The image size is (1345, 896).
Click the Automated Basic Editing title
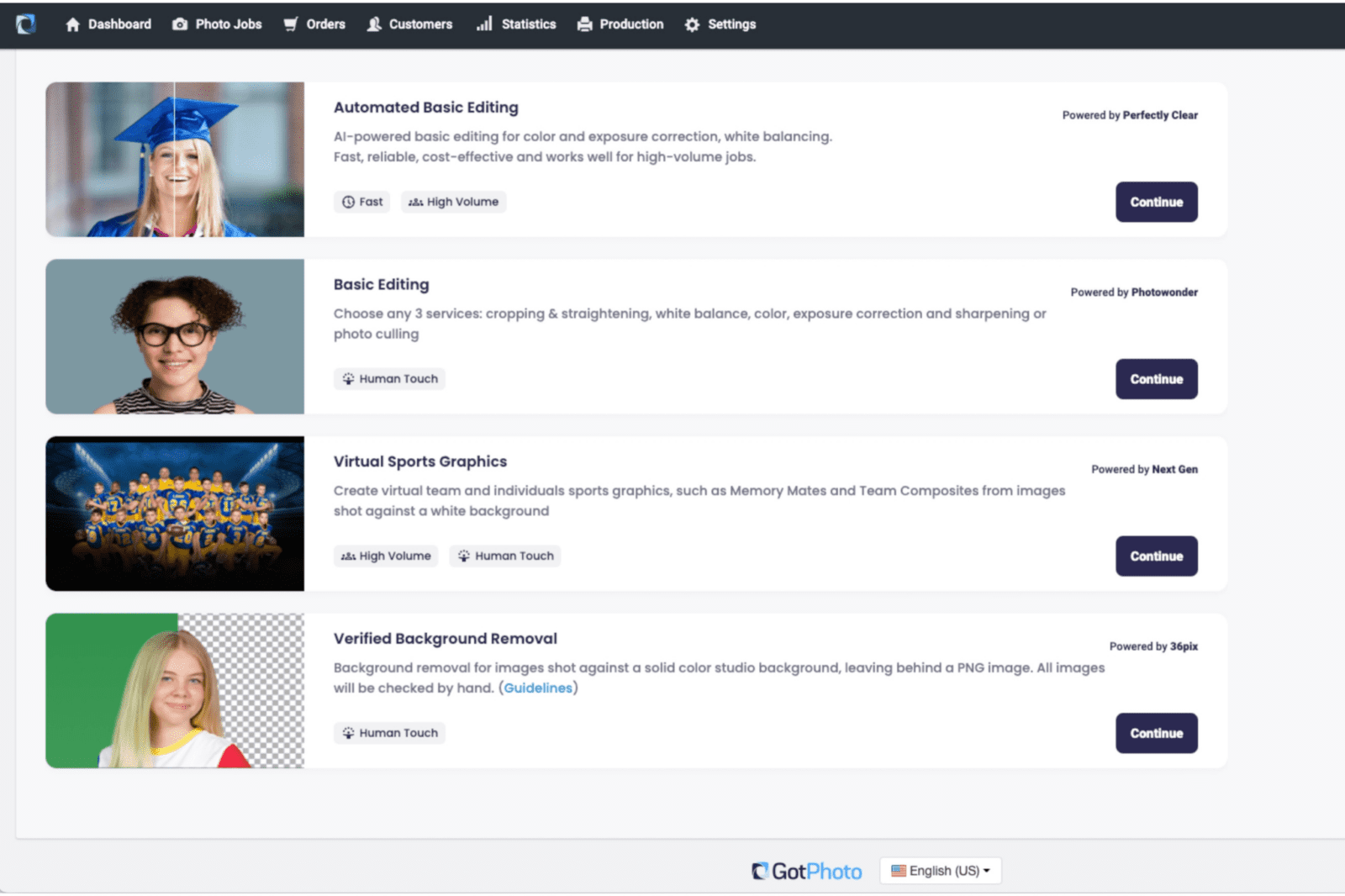point(426,108)
